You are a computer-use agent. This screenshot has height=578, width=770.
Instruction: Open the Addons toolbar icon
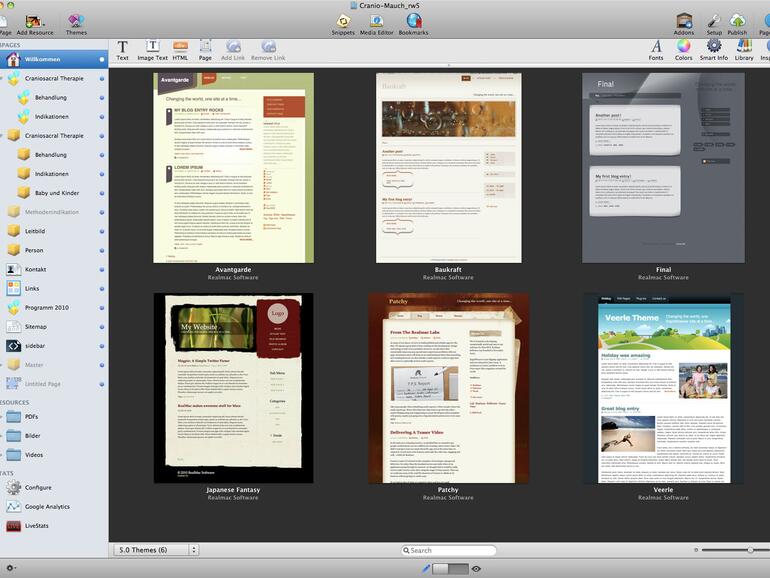[x=684, y=22]
